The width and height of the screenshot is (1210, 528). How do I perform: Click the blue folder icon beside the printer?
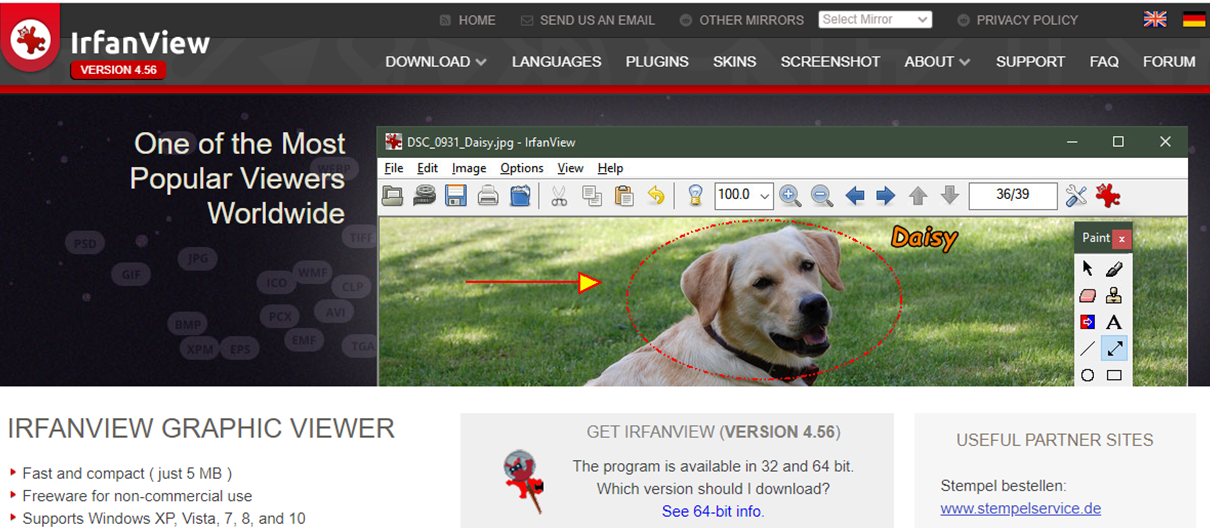(520, 195)
